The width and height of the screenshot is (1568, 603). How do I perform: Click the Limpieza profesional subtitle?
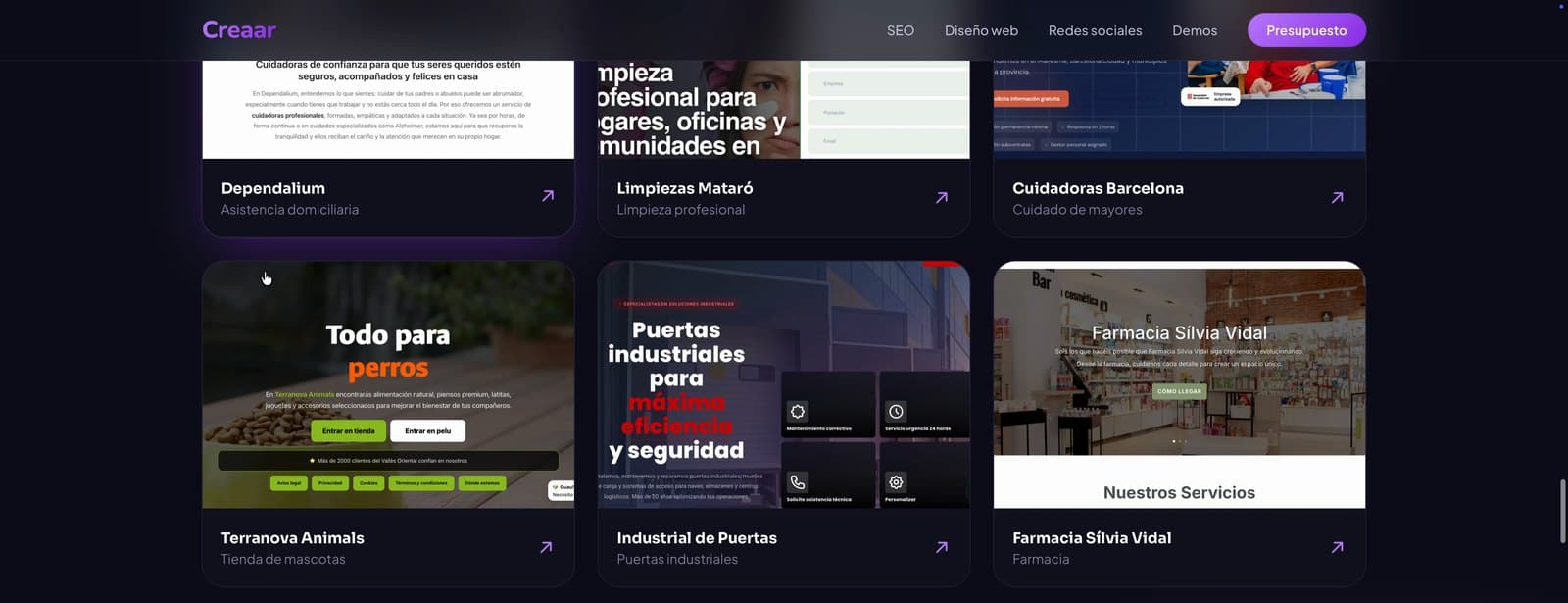pos(681,210)
